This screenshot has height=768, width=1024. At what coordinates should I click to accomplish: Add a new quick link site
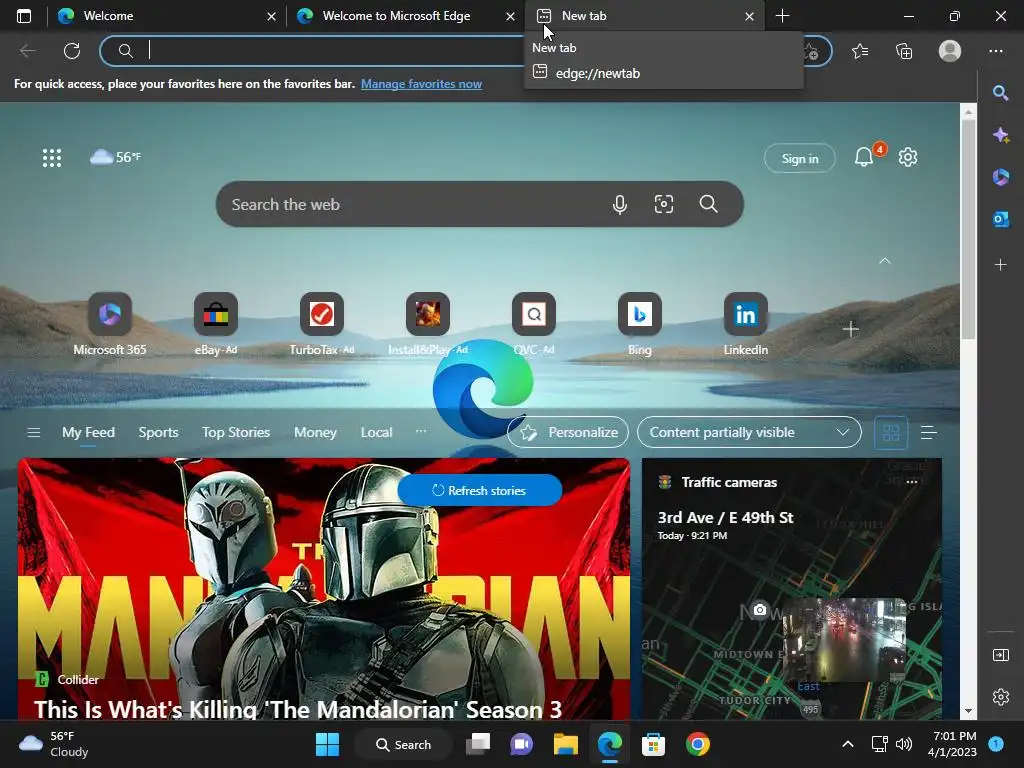850,329
